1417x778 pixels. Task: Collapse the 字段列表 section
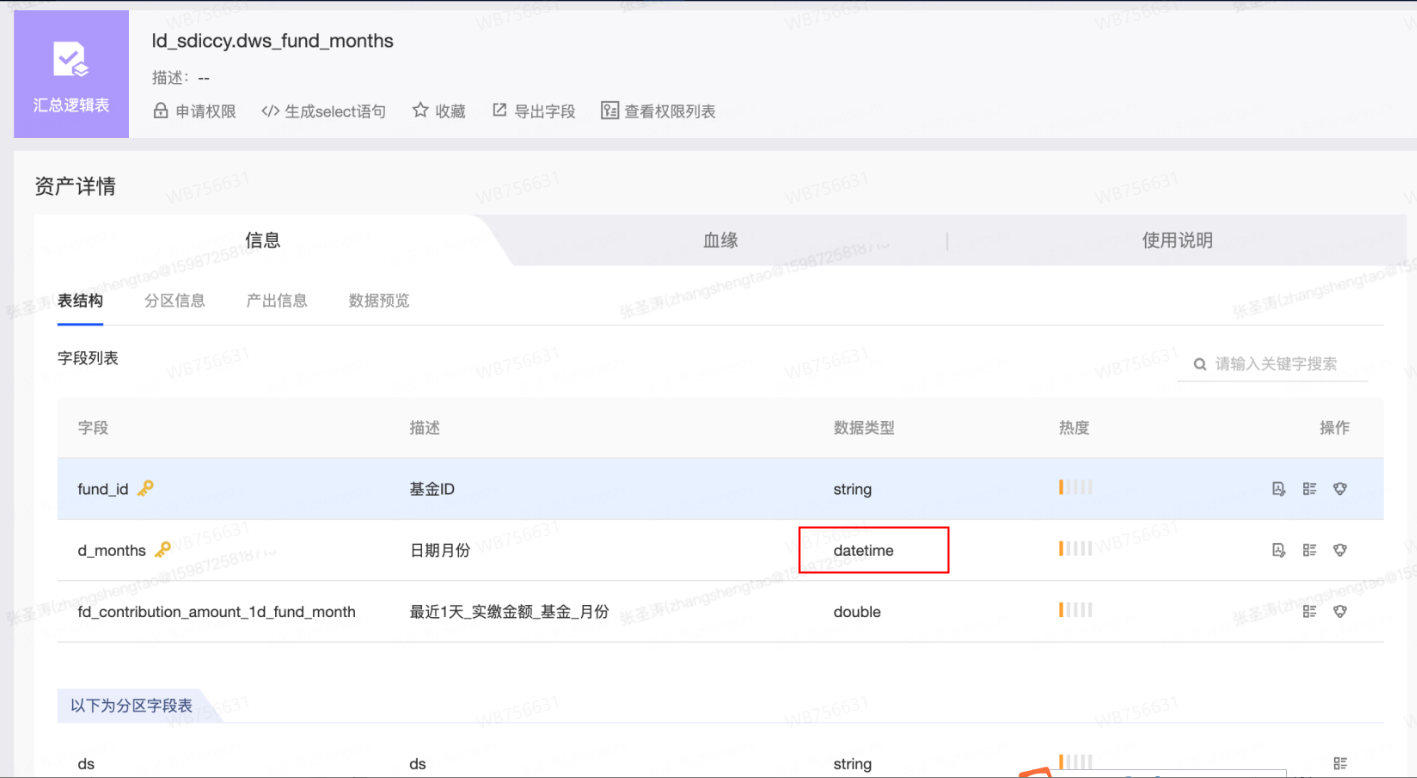88,357
